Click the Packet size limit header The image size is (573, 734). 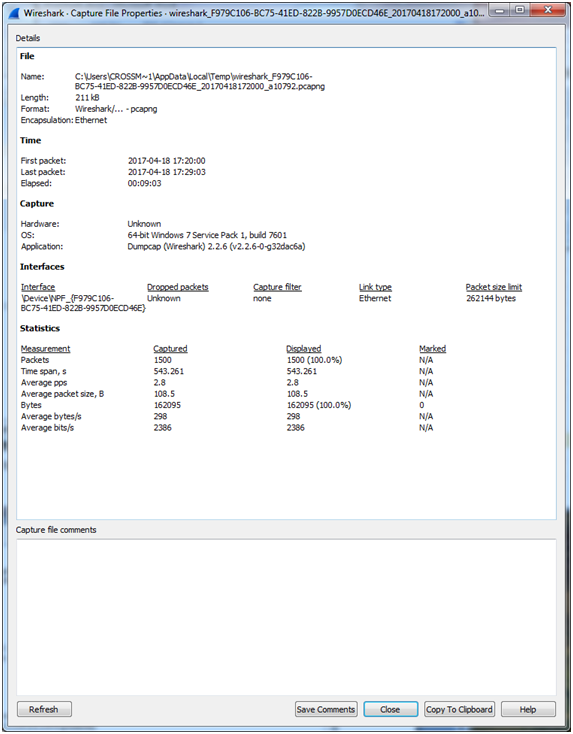(x=493, y=287)
